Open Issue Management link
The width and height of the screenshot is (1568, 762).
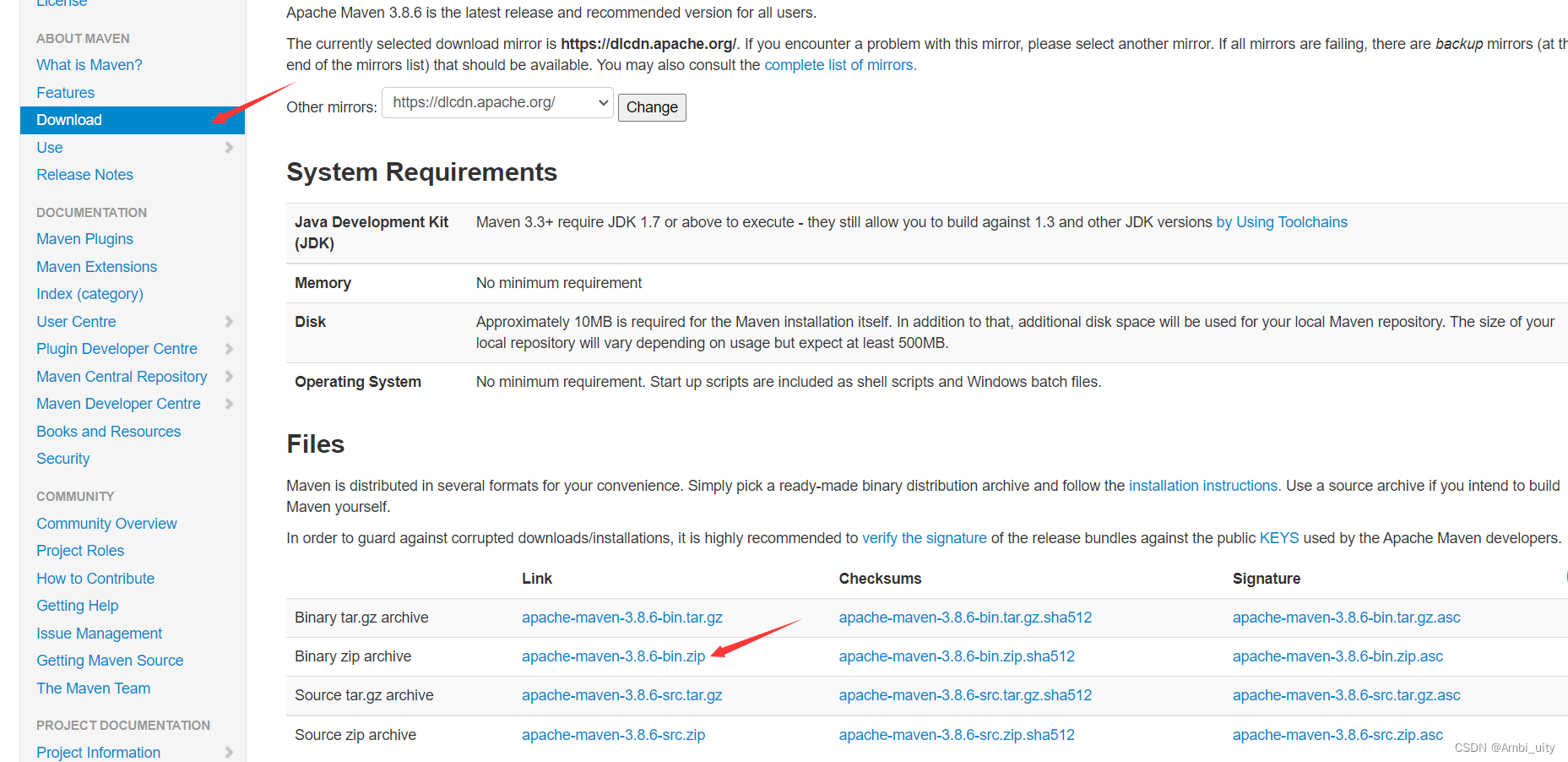(x=100, y=634)
